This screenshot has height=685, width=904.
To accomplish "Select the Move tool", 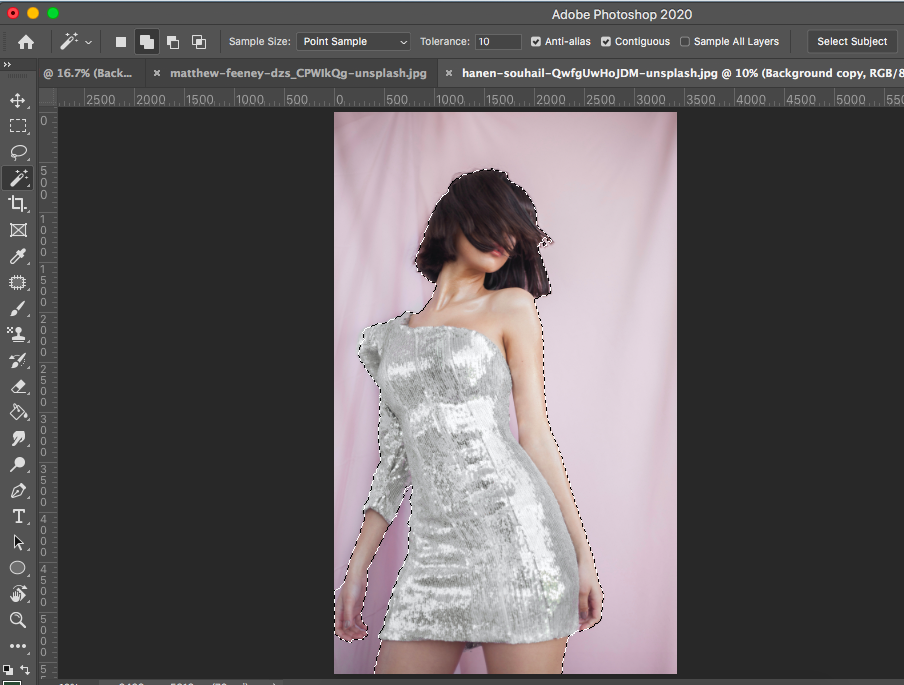I will (x=18, y=100).
